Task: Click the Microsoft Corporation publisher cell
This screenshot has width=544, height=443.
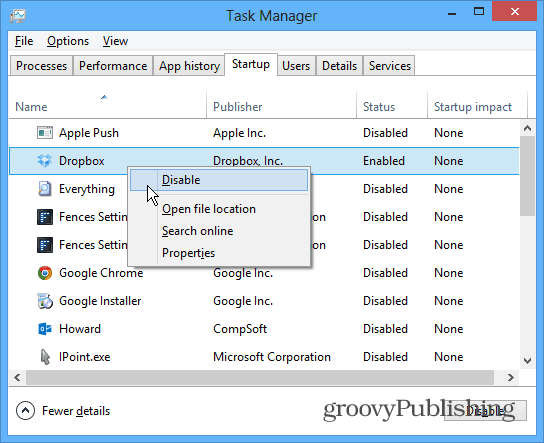Action: 272,357
